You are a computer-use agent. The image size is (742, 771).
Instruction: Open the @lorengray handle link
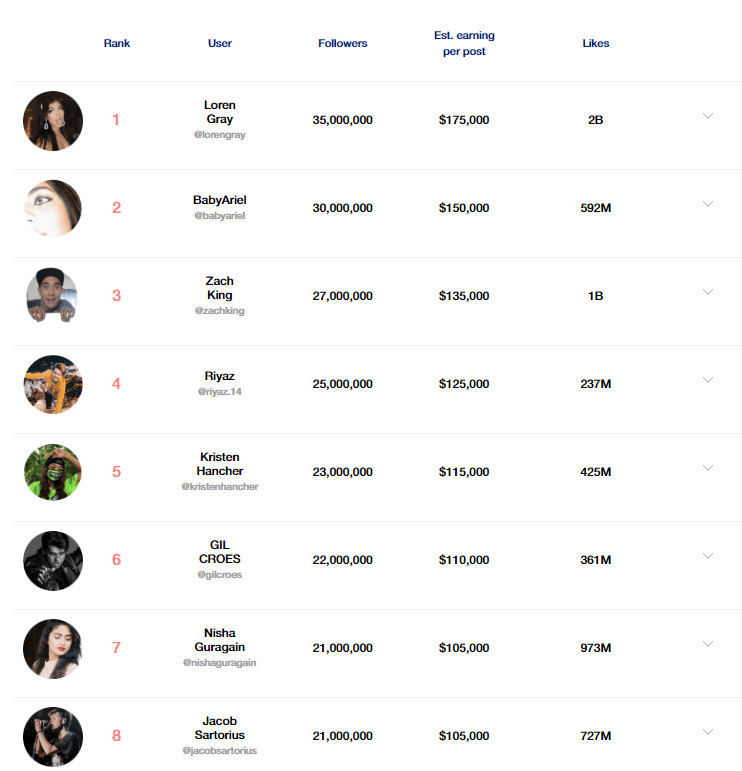[220, 135]
